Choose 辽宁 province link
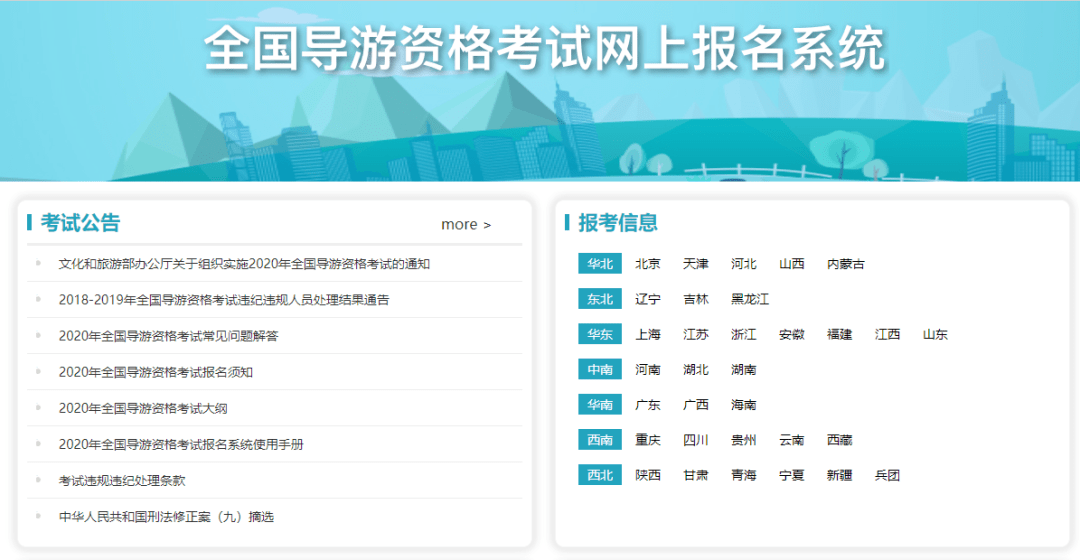The image size is (1080, 560). tap(647, 299)
